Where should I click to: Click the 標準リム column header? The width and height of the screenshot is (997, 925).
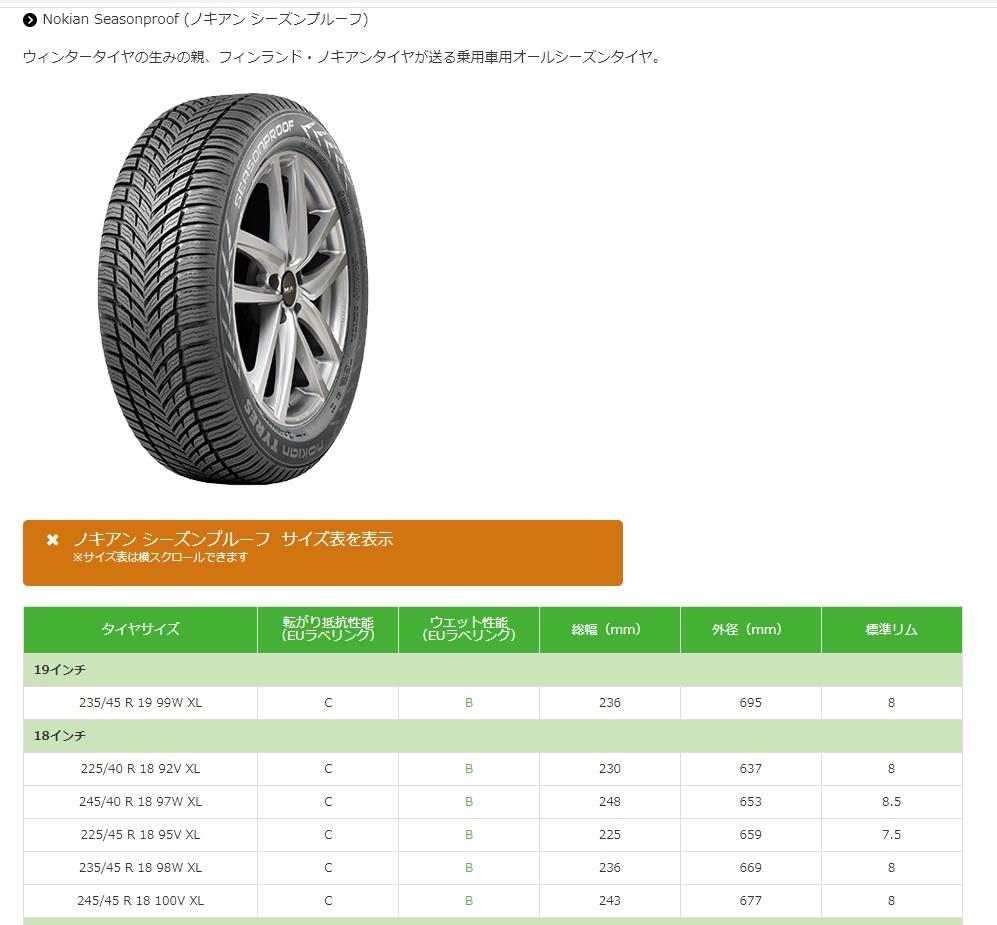click(891, 629)
